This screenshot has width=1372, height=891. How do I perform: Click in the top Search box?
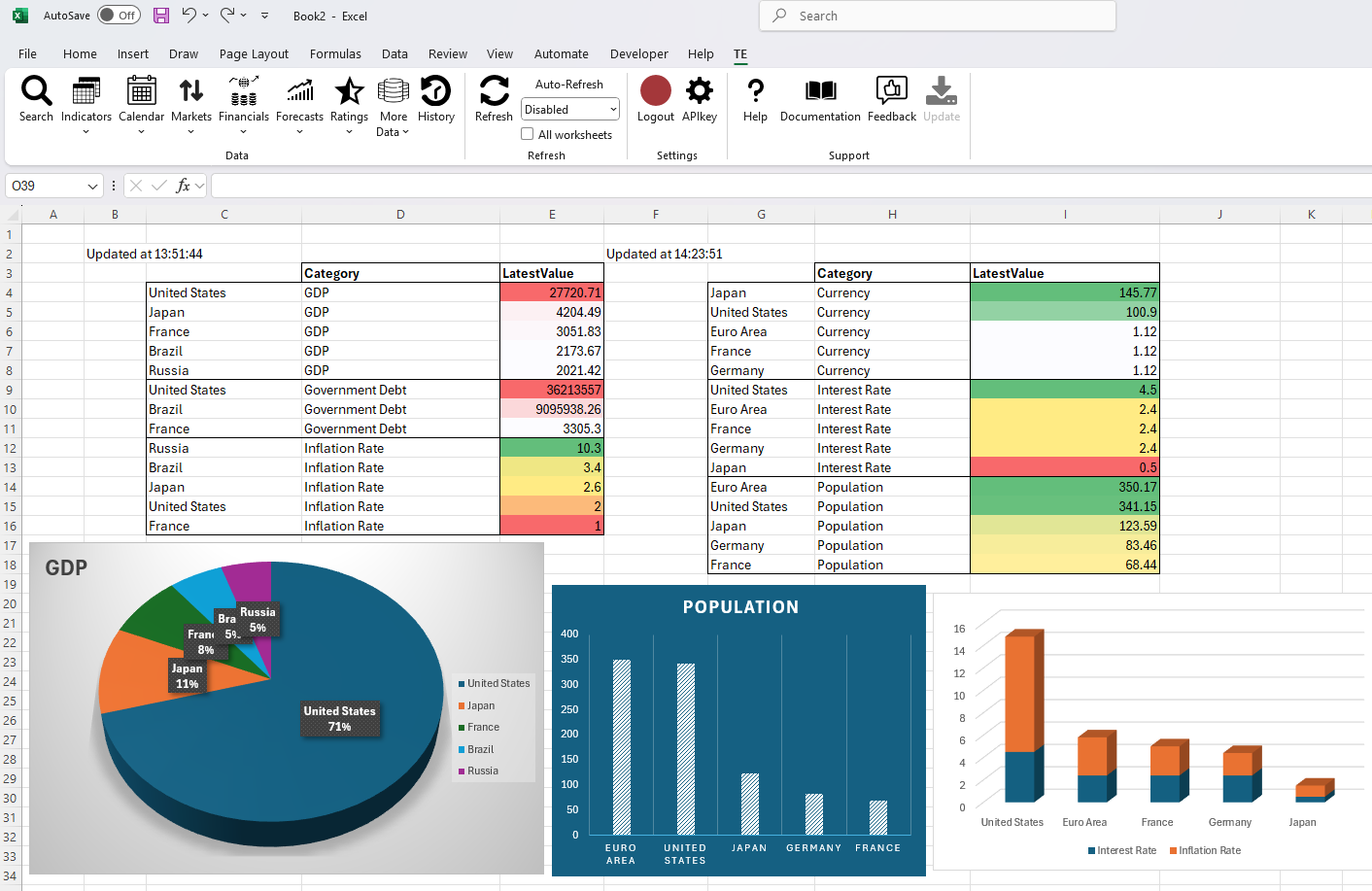(937, 16)
